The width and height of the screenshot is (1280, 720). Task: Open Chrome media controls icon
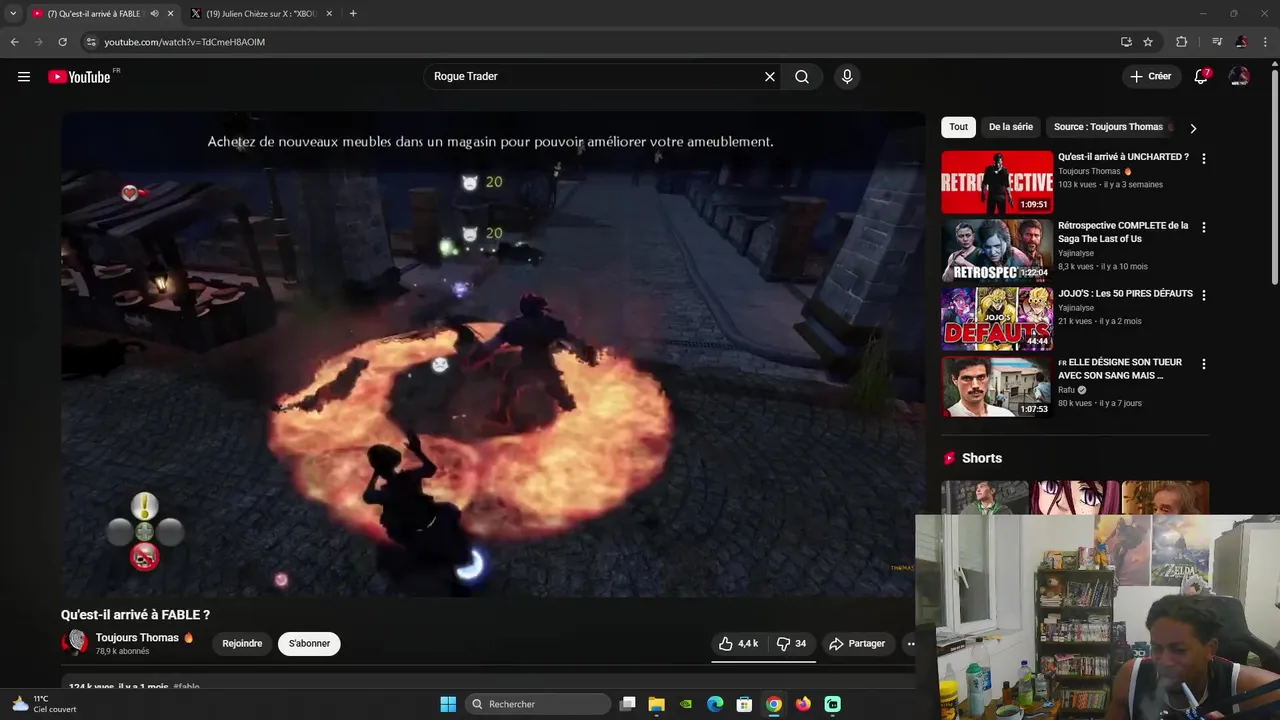(x=1217, y=42)
